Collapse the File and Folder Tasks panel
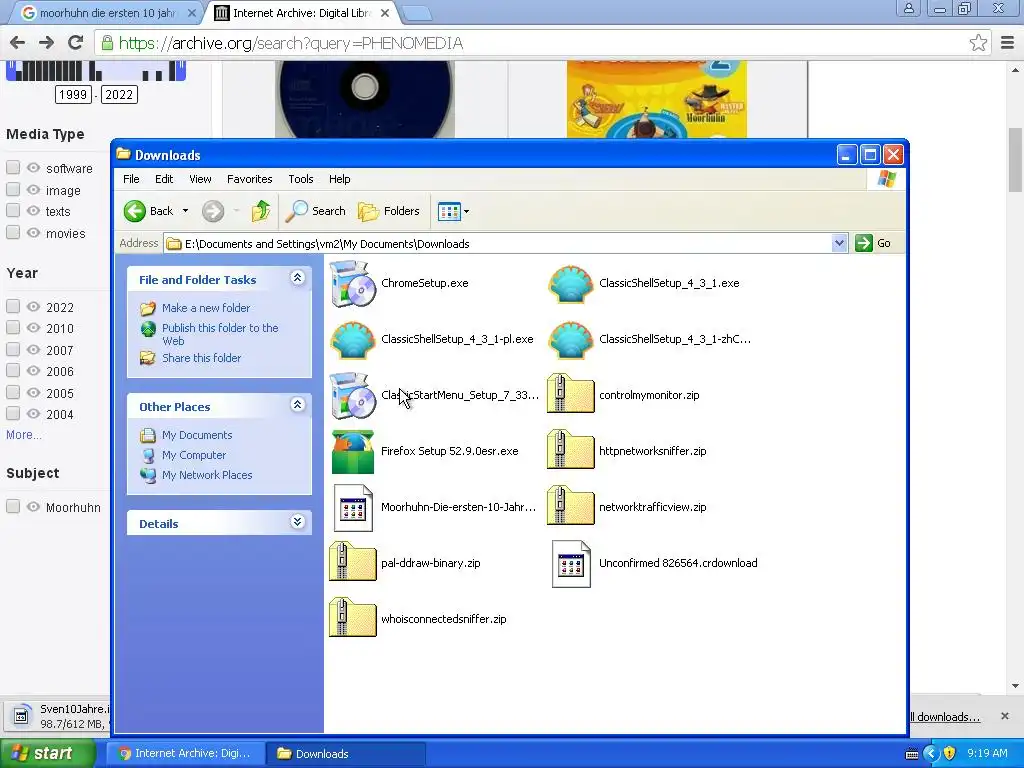This screenshot has height=768, width=1024. (x=297, y=278)
